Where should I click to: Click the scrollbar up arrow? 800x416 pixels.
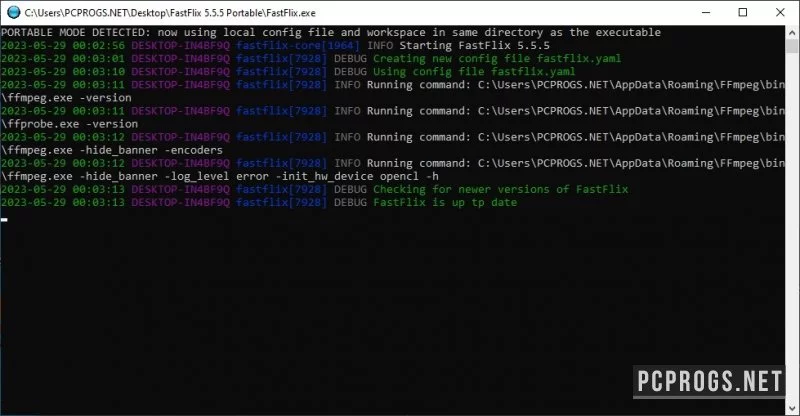792,32
